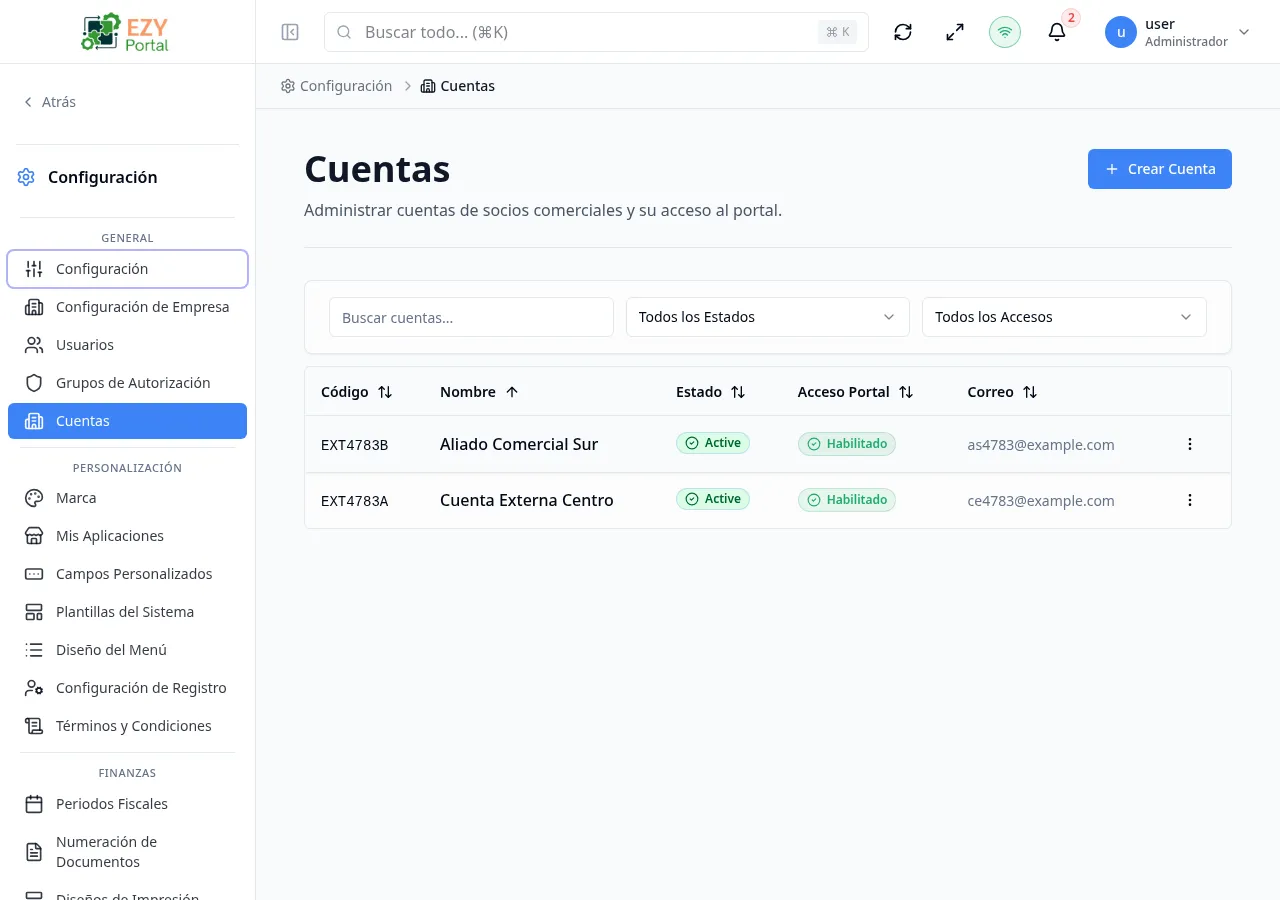This screenshot has width=1280, height=900.
Task: Click the name Aliado Comercial Sur
Action: point(519,444)
